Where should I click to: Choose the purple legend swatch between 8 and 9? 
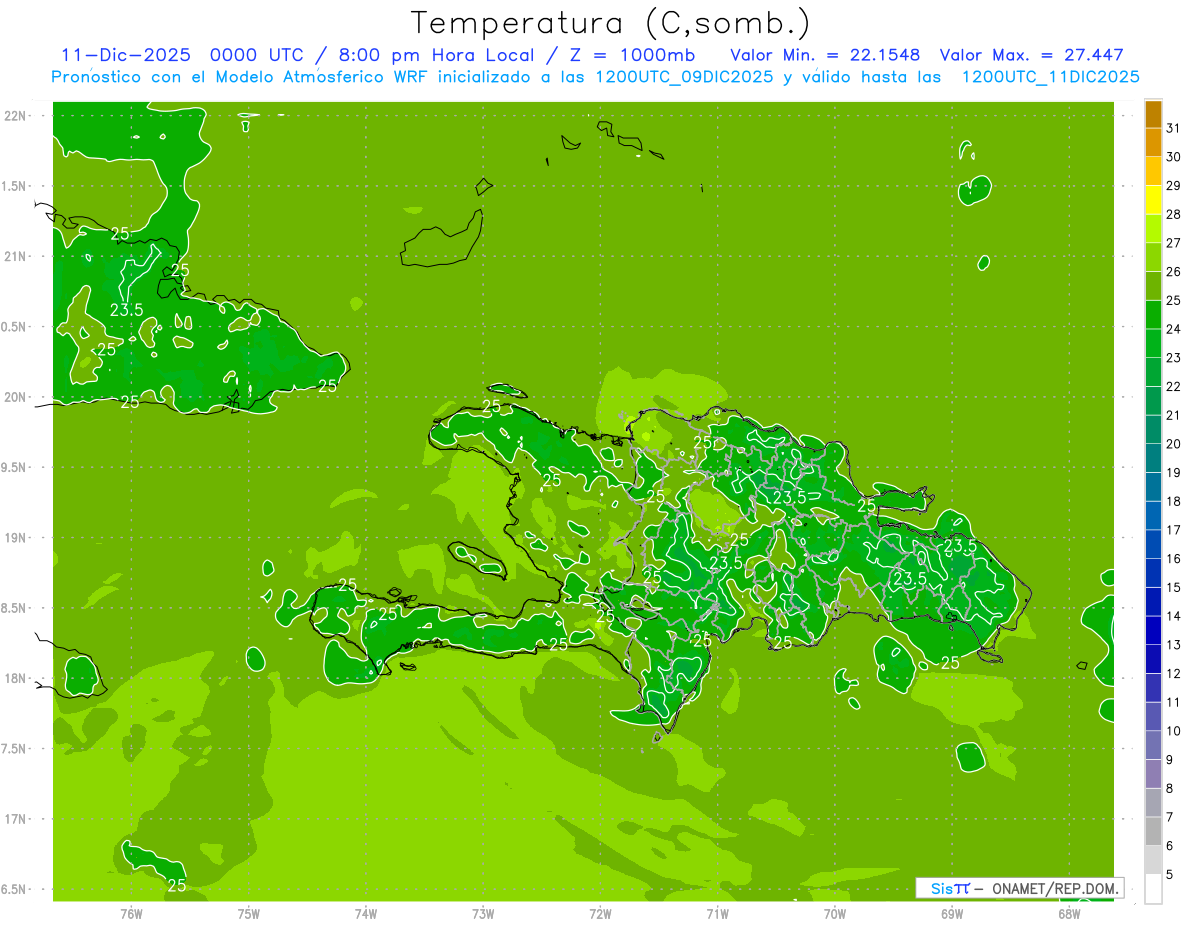(1153, 774)
